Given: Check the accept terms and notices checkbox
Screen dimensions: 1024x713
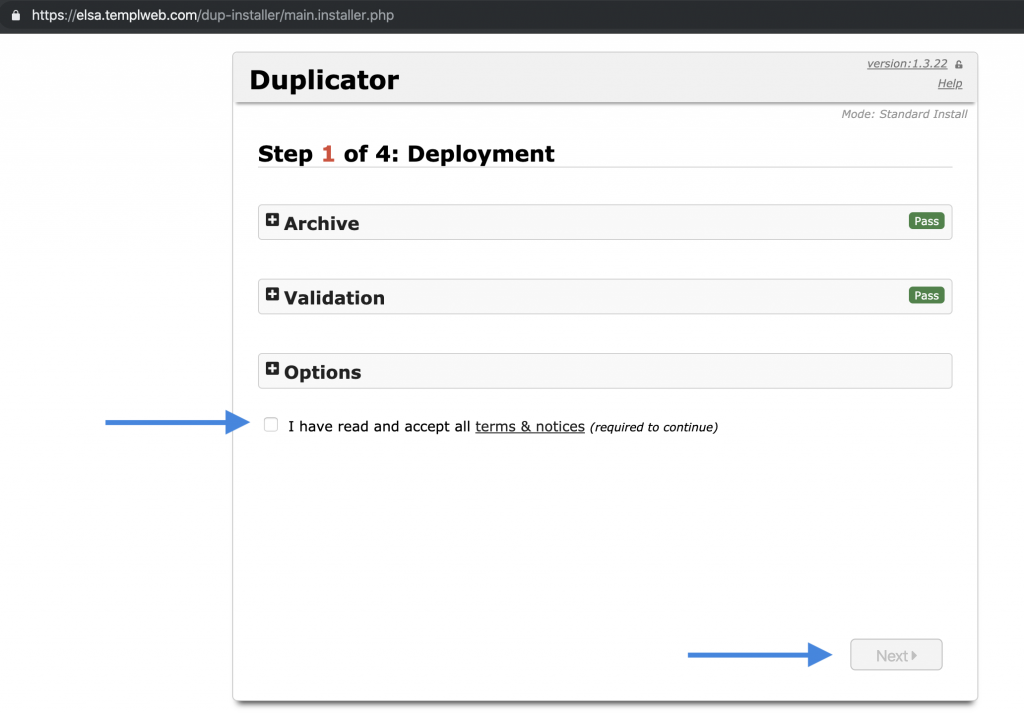Looking at the screenshot, I should click(x=271, y=425).
